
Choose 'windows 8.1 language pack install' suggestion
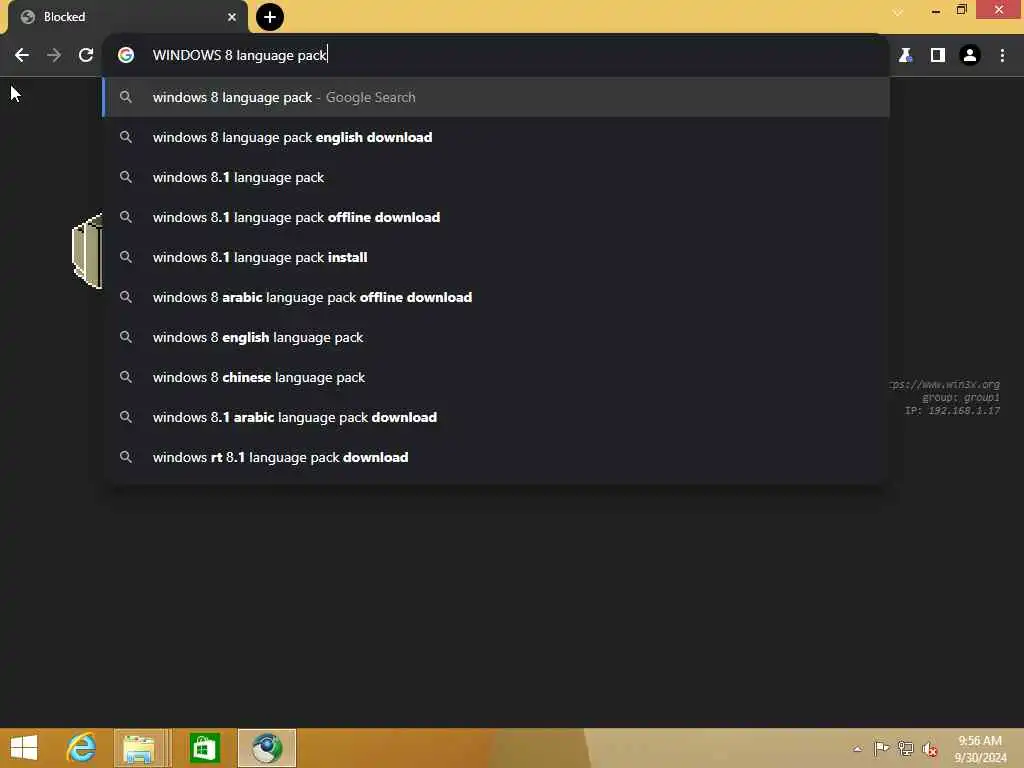click(x=496, y=257)
